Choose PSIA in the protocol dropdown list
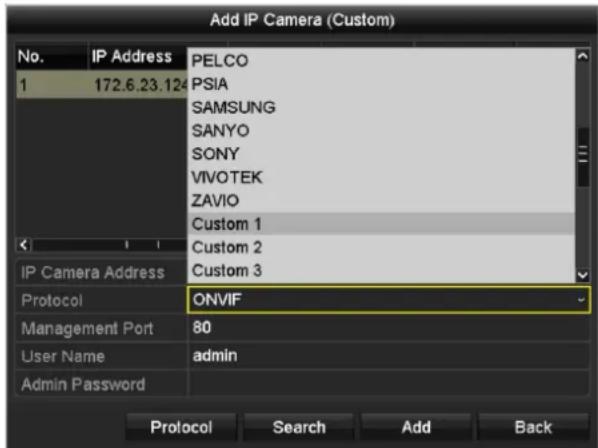The image size is (598, 448). tap(381, 84)
